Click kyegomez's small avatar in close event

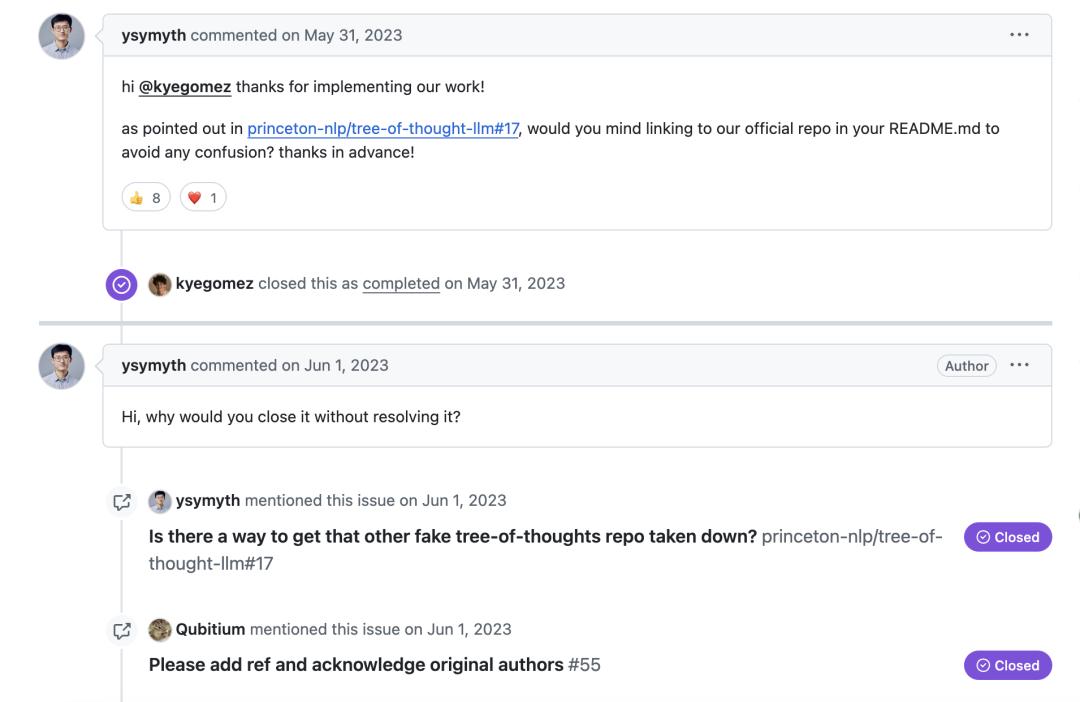[x=160, y=284]
